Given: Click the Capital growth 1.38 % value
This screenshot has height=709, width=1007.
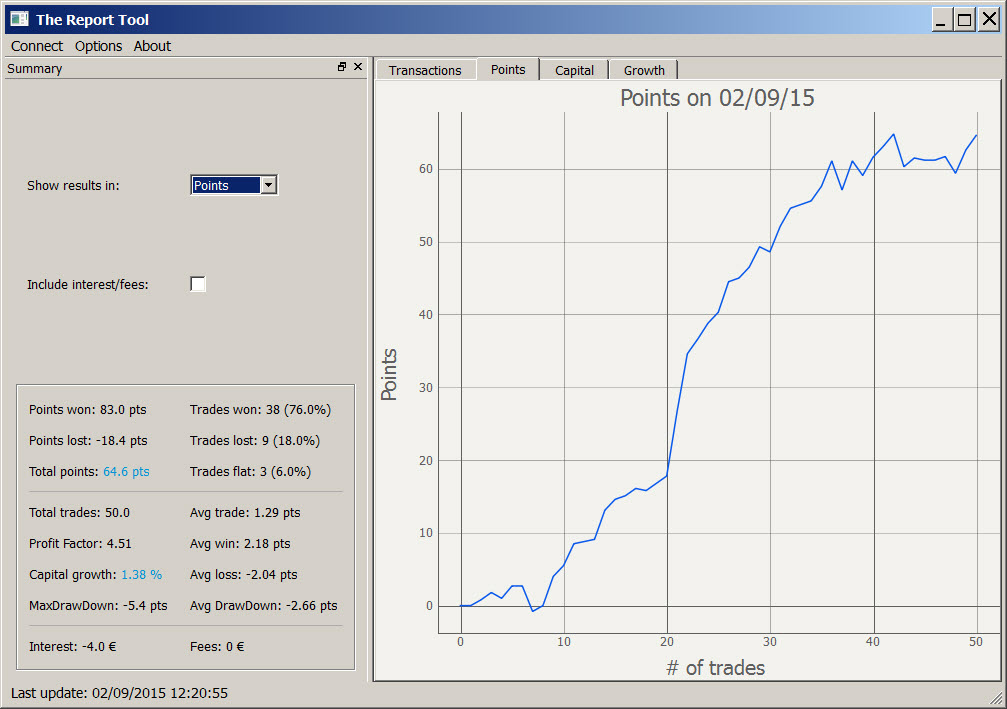Looking at the screenshot, I should [x=141, y=575].
